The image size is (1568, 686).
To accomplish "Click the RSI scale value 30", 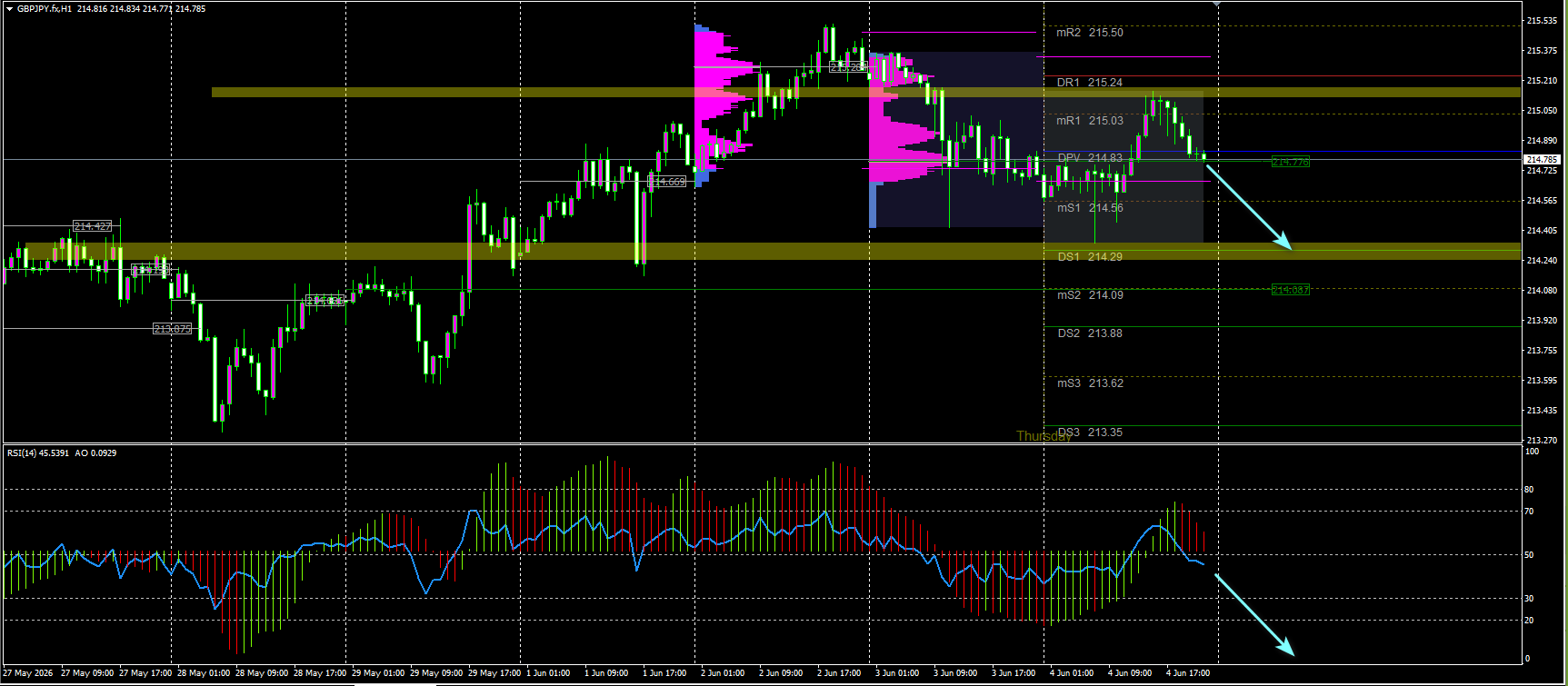I will (1529, 599).
